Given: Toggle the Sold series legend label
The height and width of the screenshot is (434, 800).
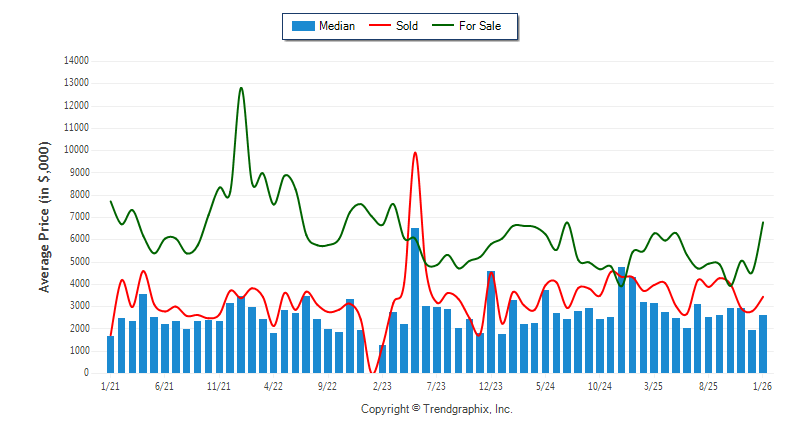Looking at the screenshot, I should tap(407, 26).
